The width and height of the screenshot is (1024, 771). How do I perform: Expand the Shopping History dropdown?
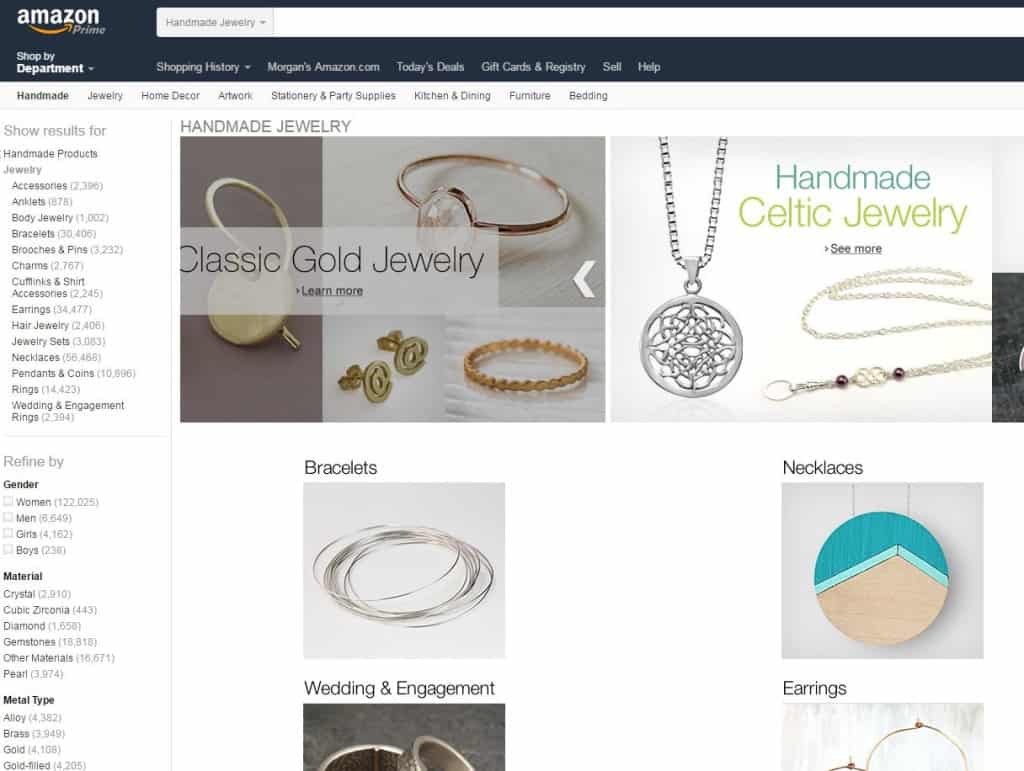203,67
